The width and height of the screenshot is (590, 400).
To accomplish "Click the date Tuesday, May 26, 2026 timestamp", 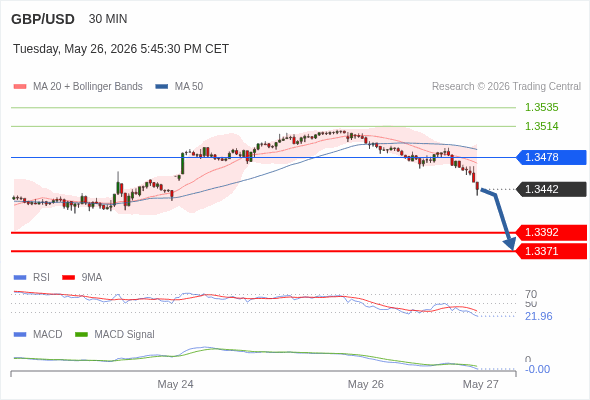I will [x=121, y=49].
